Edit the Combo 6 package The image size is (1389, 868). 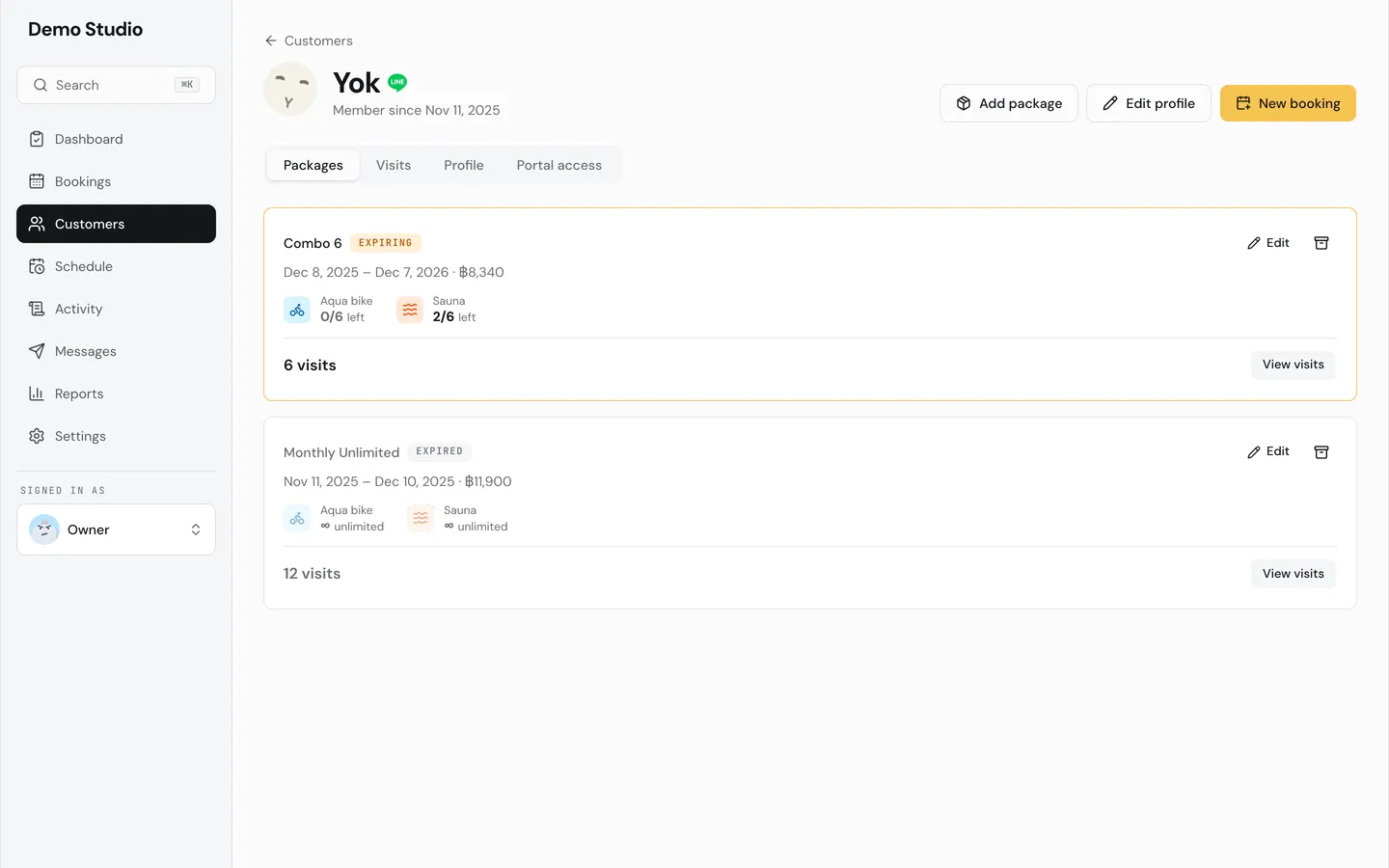pos(1268,243)
